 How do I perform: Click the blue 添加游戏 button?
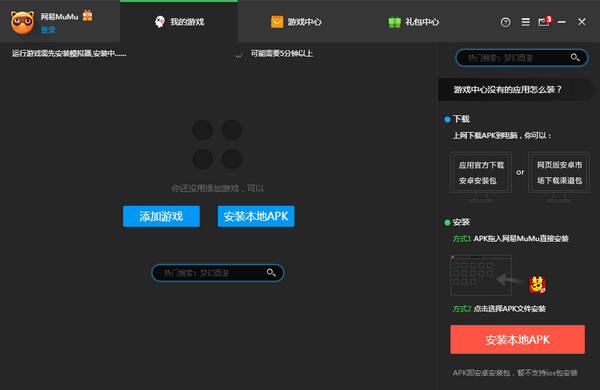pos(161,216)
